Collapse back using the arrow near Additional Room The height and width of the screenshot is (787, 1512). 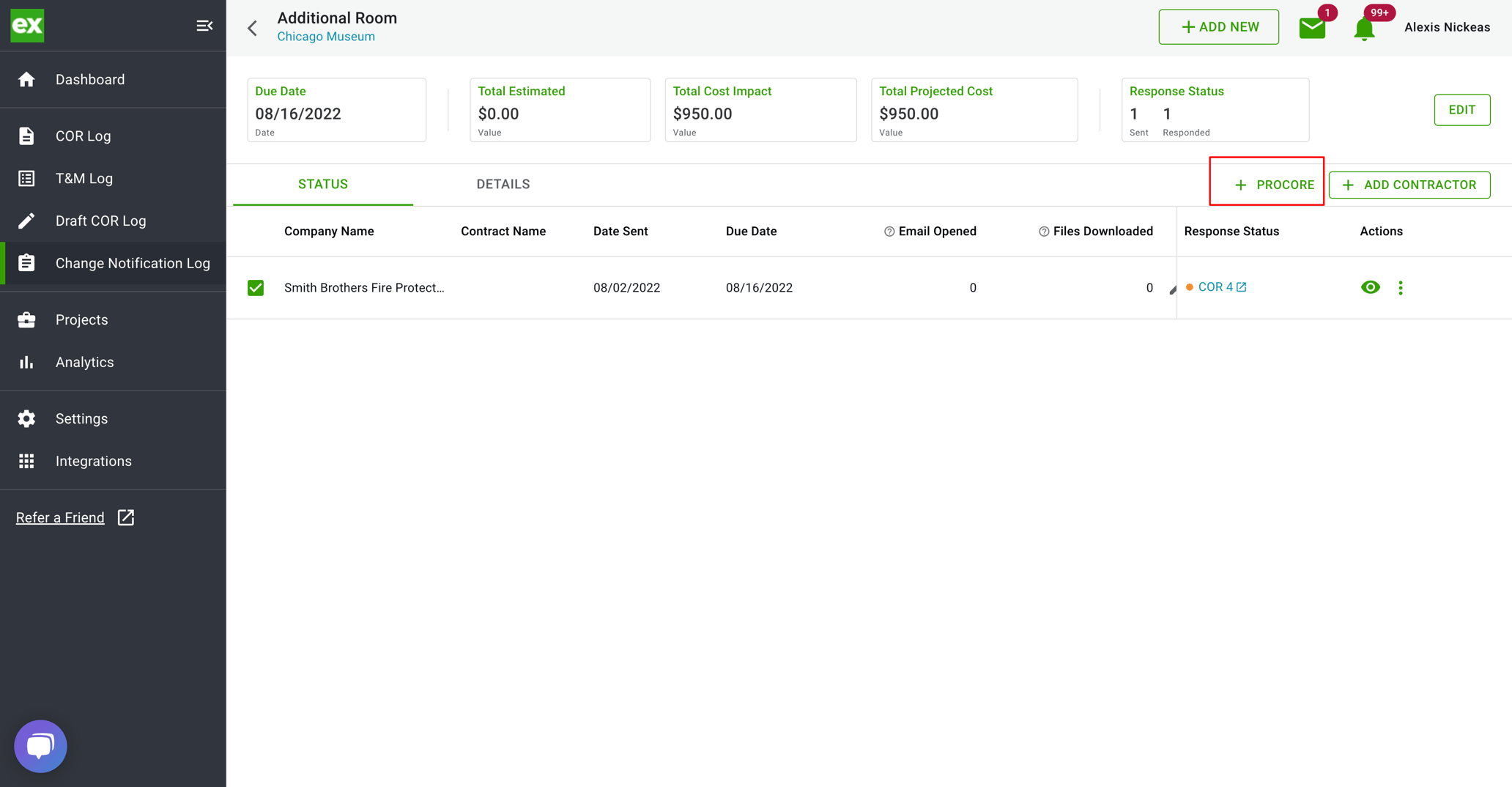(252, 27)
